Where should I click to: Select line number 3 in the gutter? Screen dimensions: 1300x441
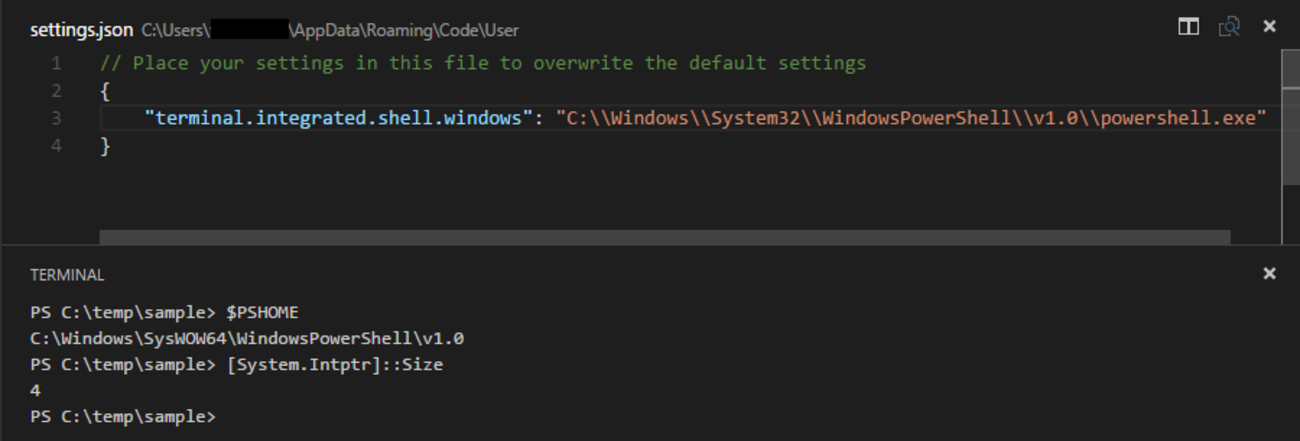(56, 118)
